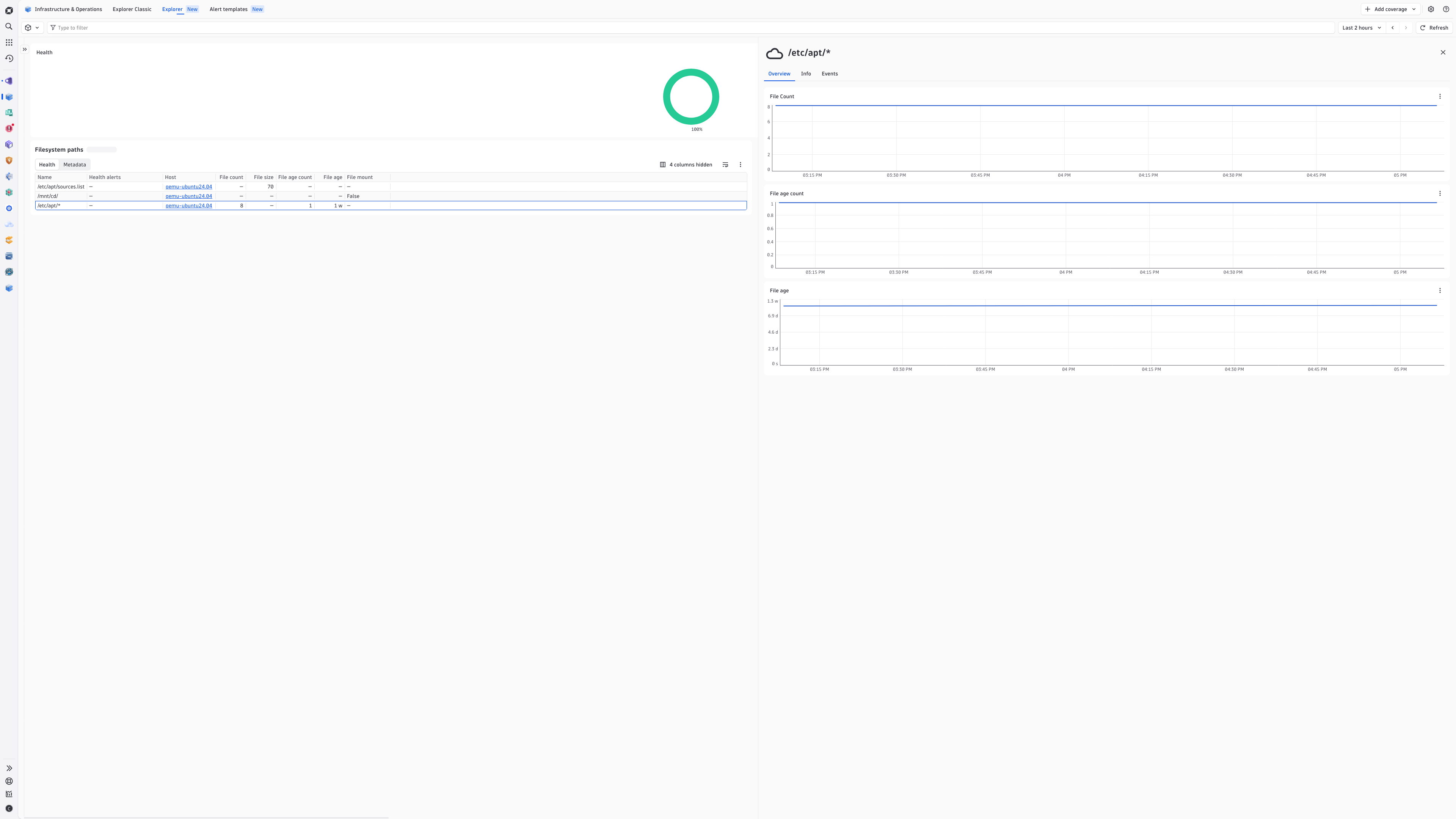Select the Overview tab in details panel
This screenshot has height=819, width=1456.
pyautogui.click(x=779, y=74)
